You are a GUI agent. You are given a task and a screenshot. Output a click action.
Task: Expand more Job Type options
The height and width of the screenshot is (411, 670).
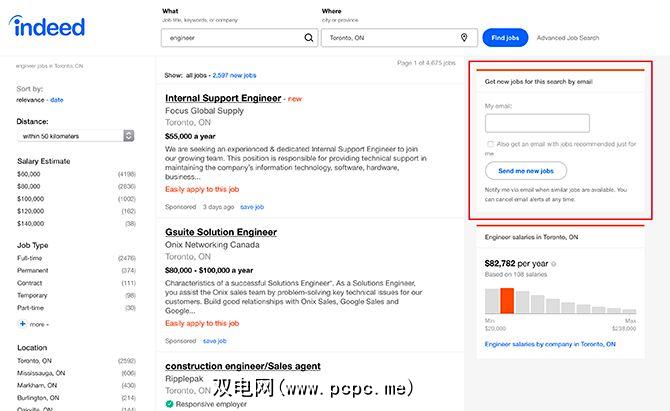coord(38,324)
